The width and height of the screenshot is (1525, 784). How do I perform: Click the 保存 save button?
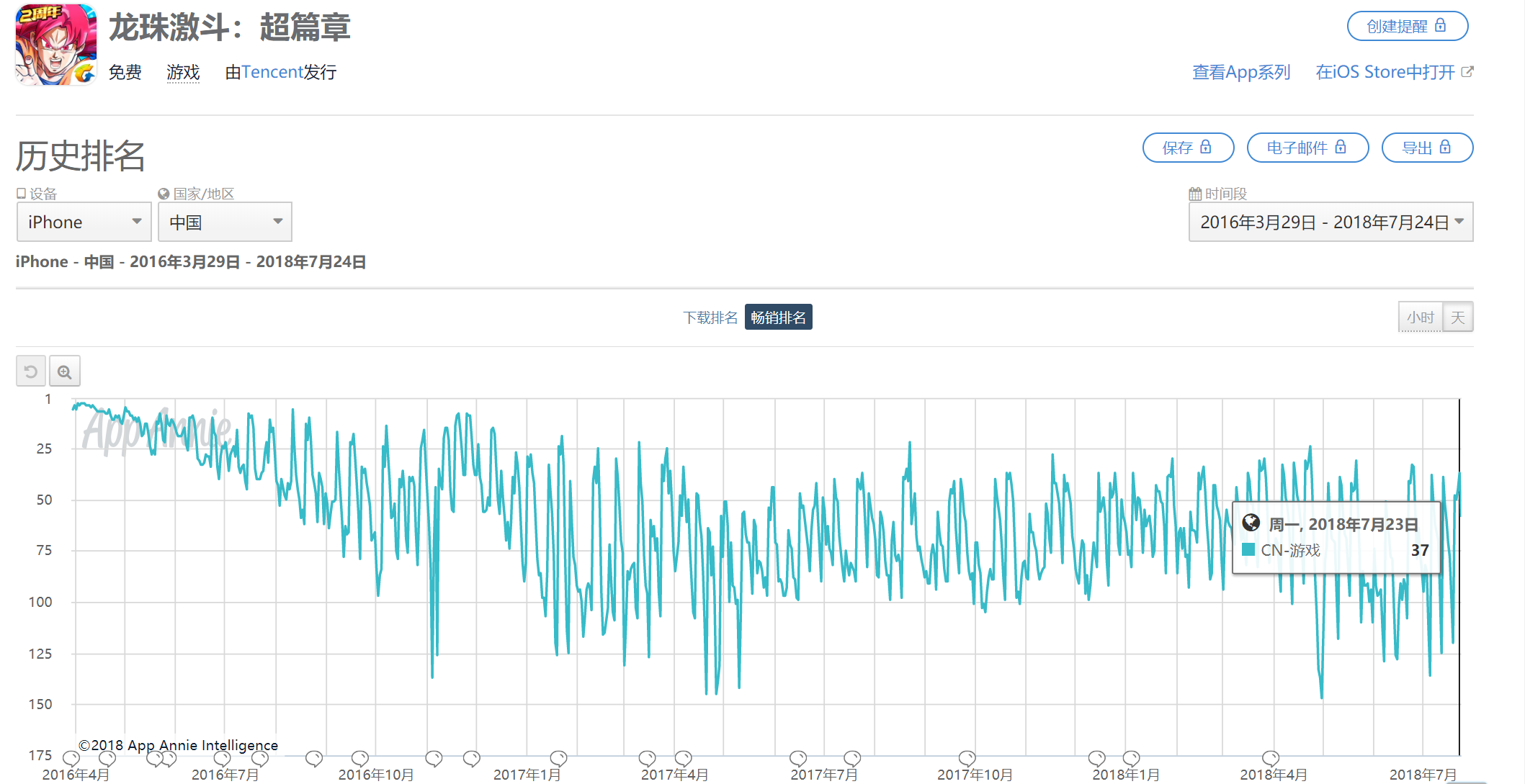click(1188, 148)
